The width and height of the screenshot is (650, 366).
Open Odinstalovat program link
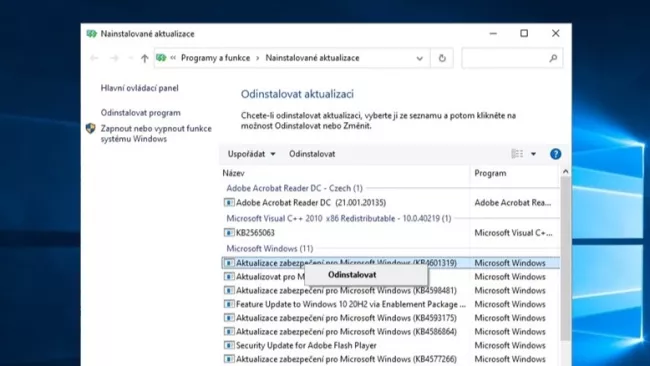(x=141, y=113)
